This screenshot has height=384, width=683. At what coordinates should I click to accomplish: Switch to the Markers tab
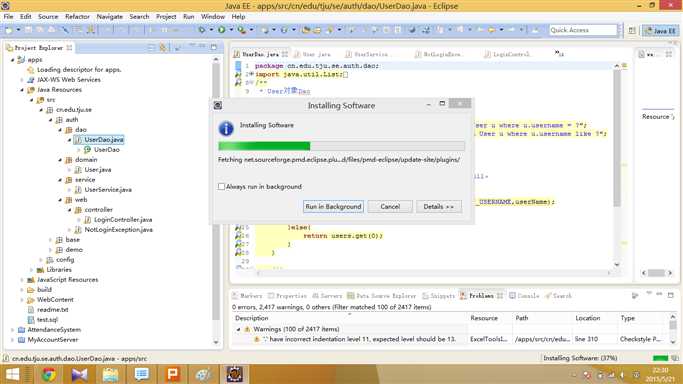tap(247, 296)
